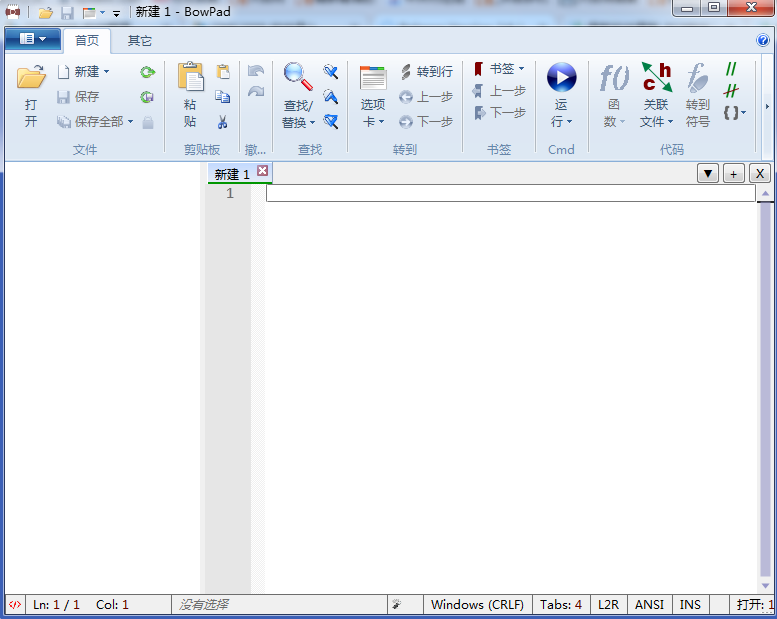Click the large Paste (粘贴) clipboard icon
This screenshot has width=777, height=619.
(191, 77)
